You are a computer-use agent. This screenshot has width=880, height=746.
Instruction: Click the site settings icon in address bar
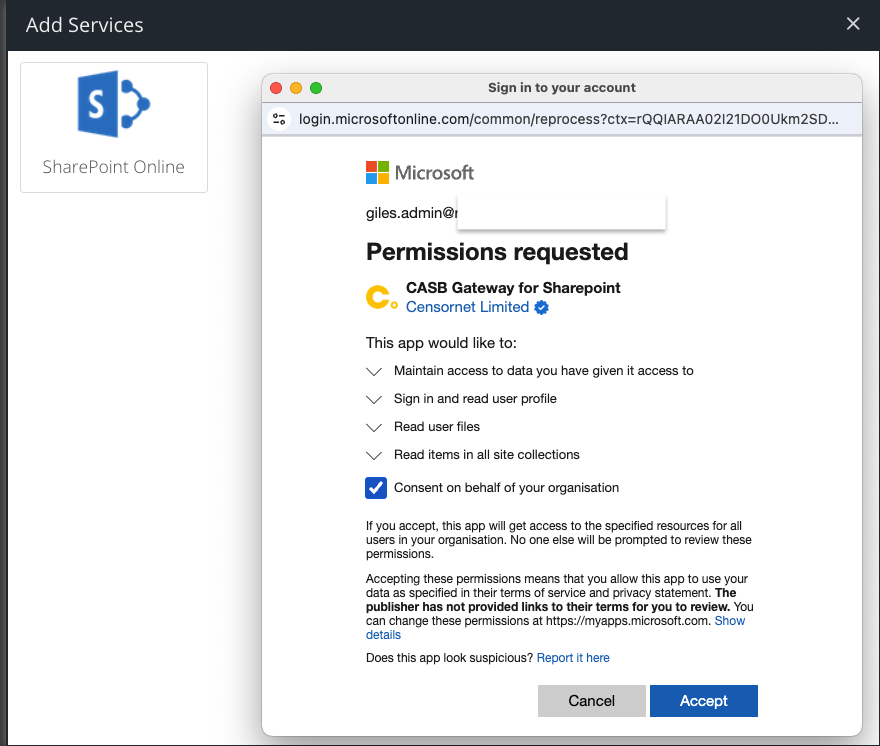point(279,119)
